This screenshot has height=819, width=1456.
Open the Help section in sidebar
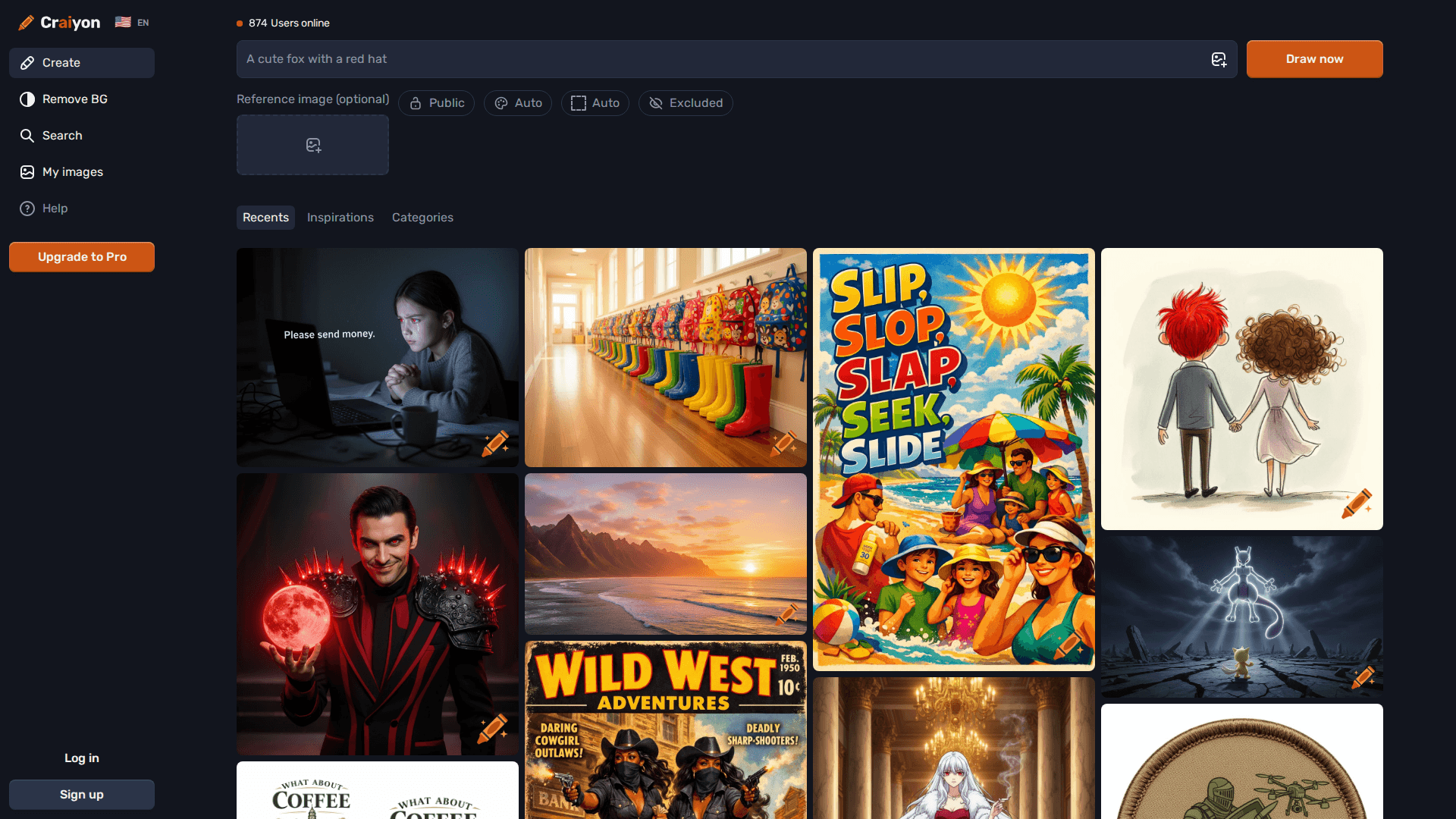point(55,209)
